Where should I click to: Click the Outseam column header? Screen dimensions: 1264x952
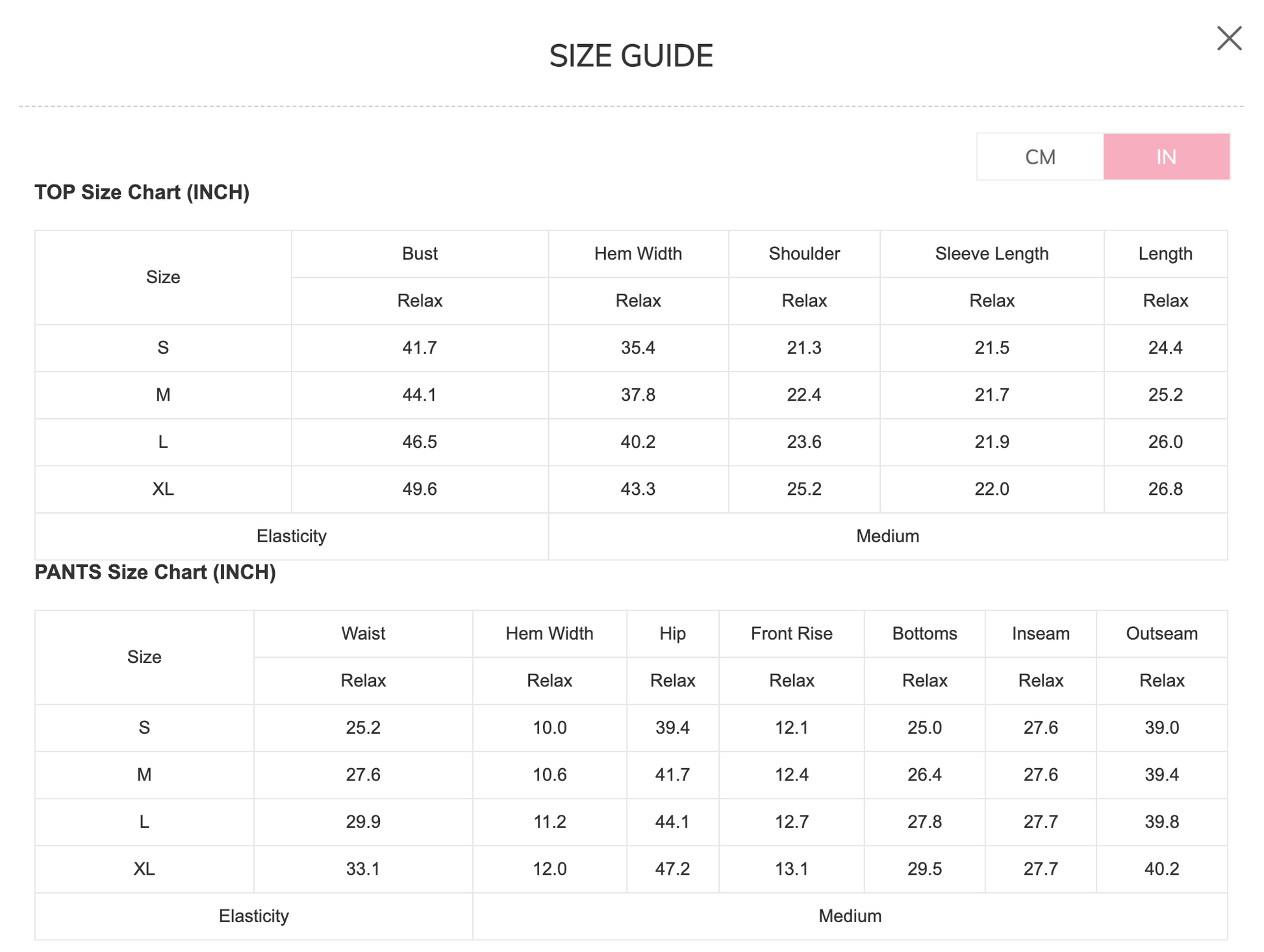1161,634
